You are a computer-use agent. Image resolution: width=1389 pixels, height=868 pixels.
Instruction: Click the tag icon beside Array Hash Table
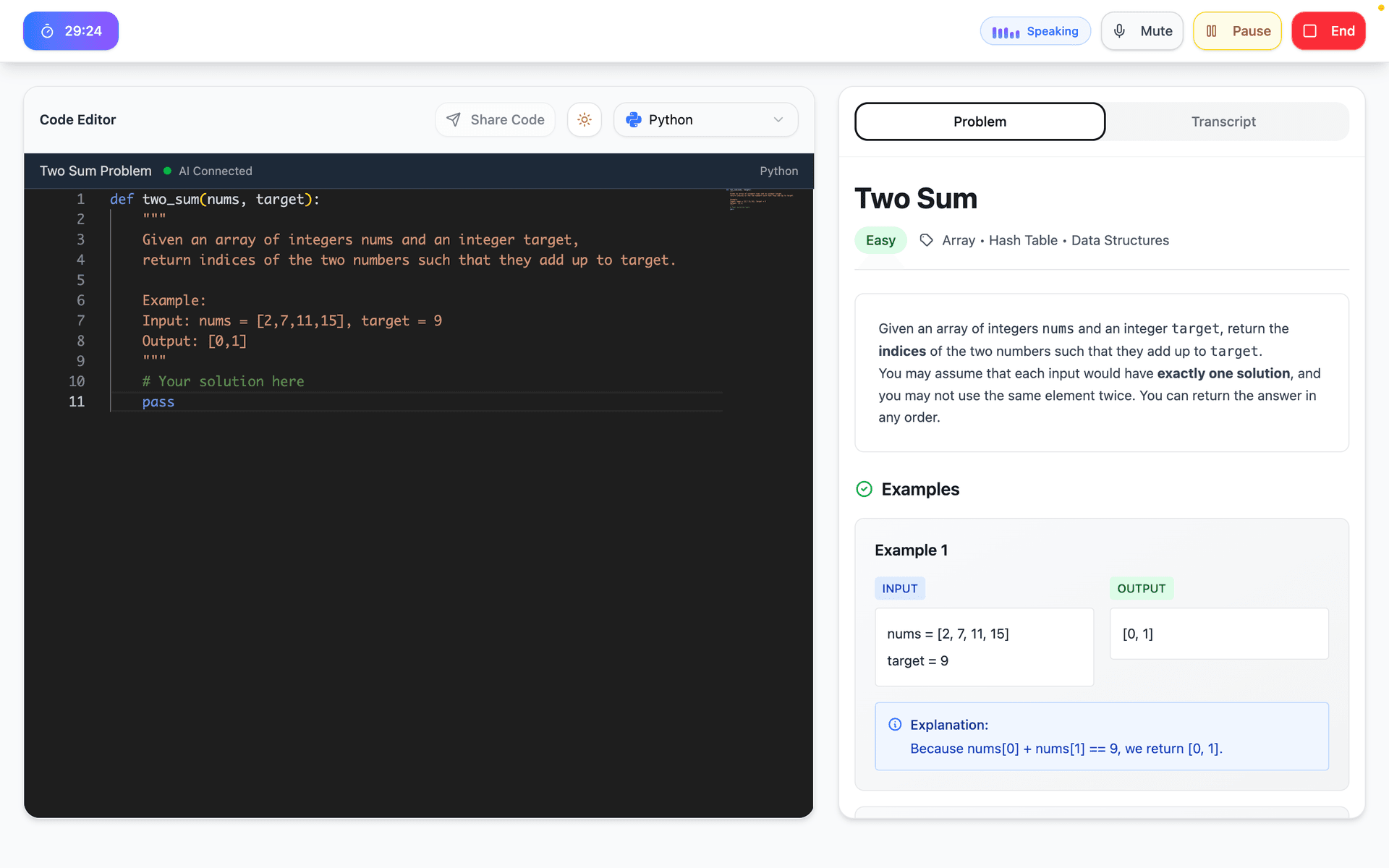click(926, 239)
